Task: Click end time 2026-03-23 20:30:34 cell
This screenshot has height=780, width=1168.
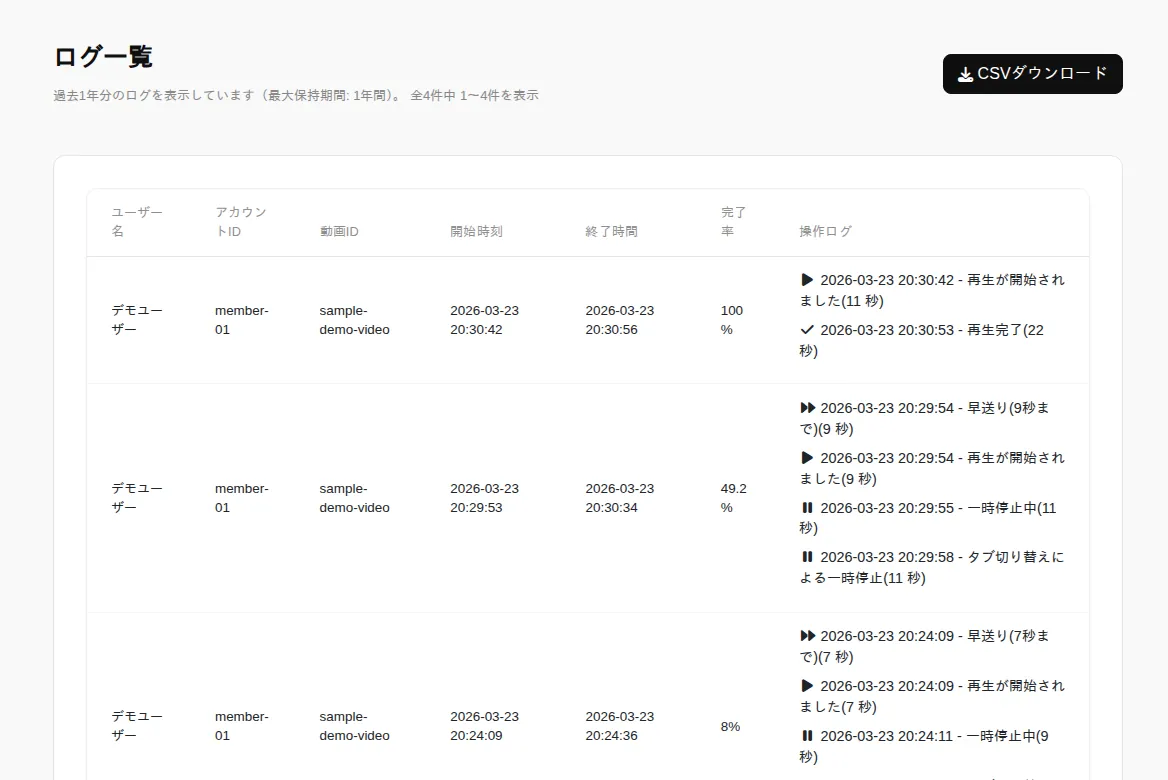Action: (620, 498)
